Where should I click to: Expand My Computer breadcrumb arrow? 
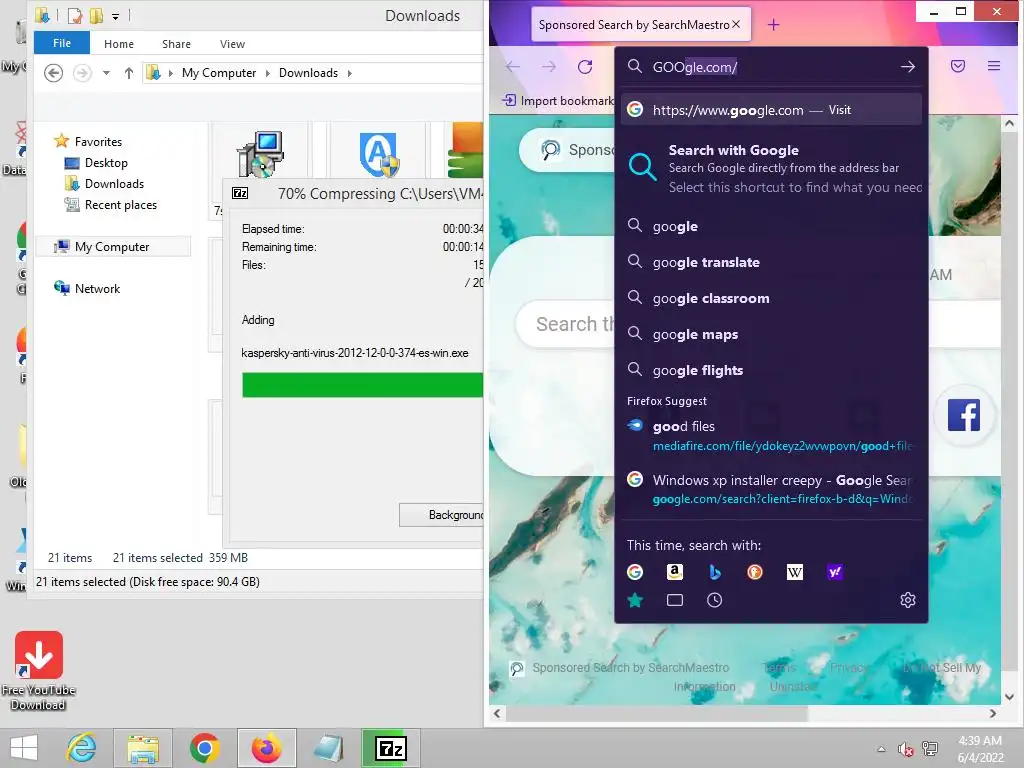[x=267, y=73]
